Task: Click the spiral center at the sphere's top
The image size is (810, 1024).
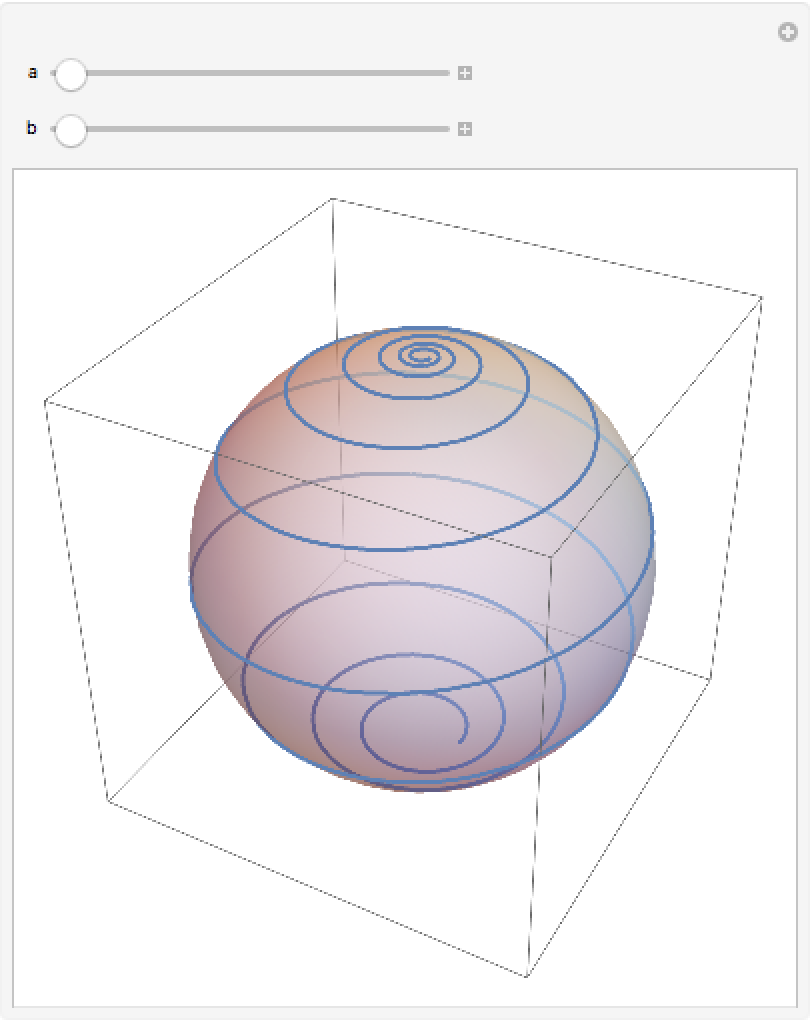Action: [422, 353]
